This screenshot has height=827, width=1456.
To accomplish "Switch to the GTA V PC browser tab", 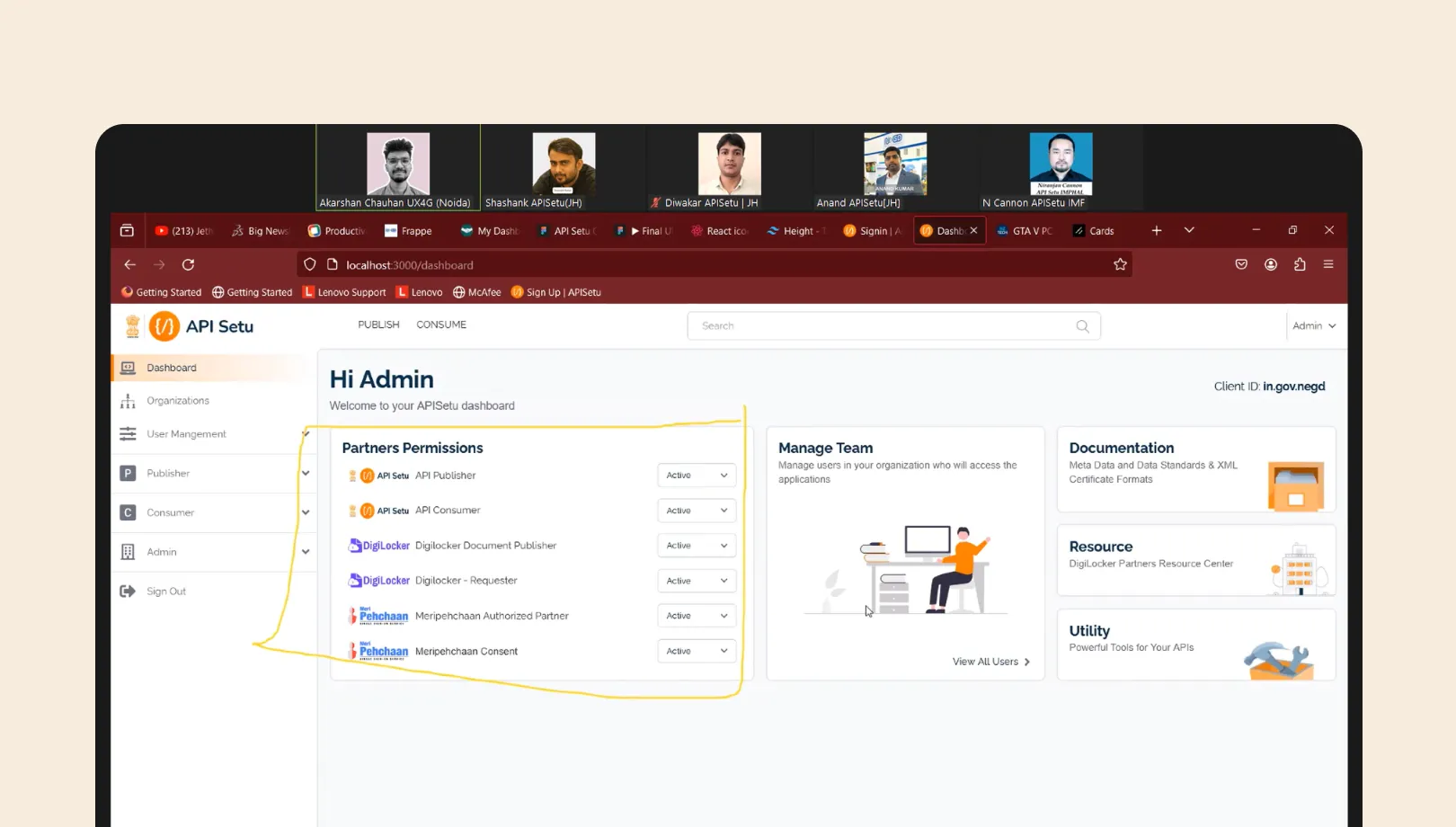I will [1025, 231].
